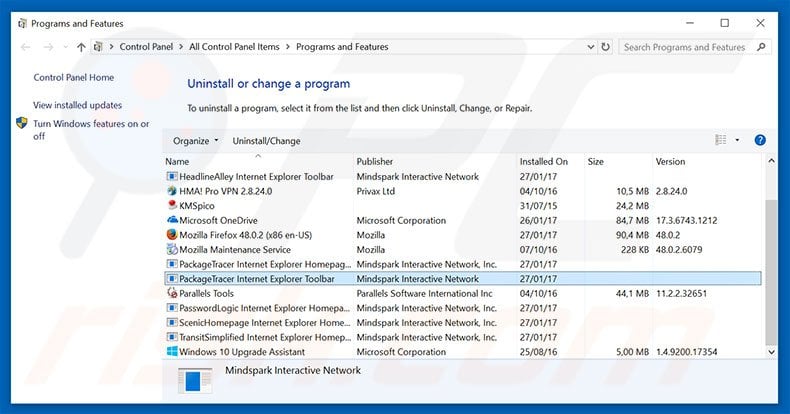Image resolution: width=790 pixels, height=414 pixels.
Task: Click Control Panel breadcrumb
Action: pyautogui.click(x=146, y=47)
